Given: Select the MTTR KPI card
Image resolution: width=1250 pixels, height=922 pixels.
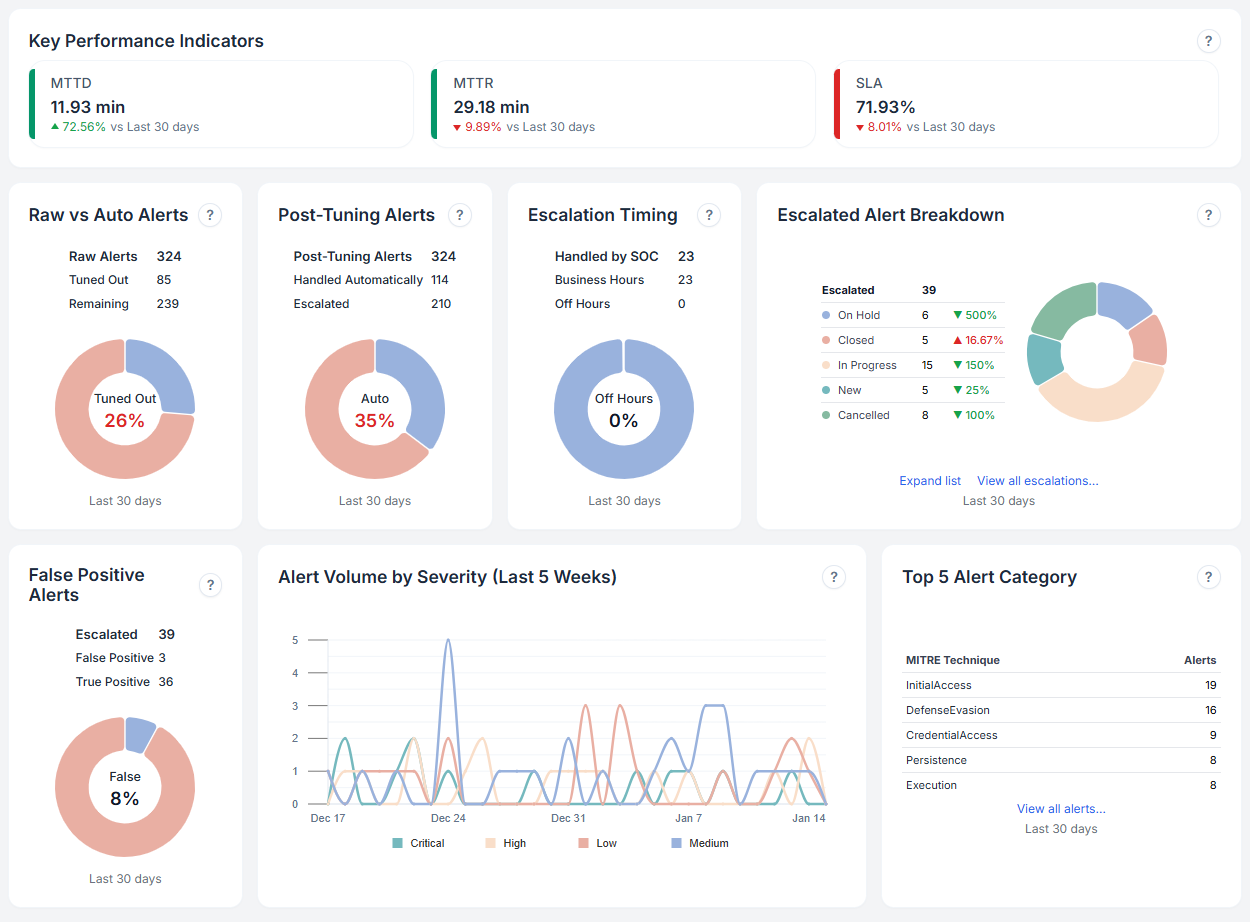Looking at the screenshot, I should pyautogui.click(x=623, y=104).
